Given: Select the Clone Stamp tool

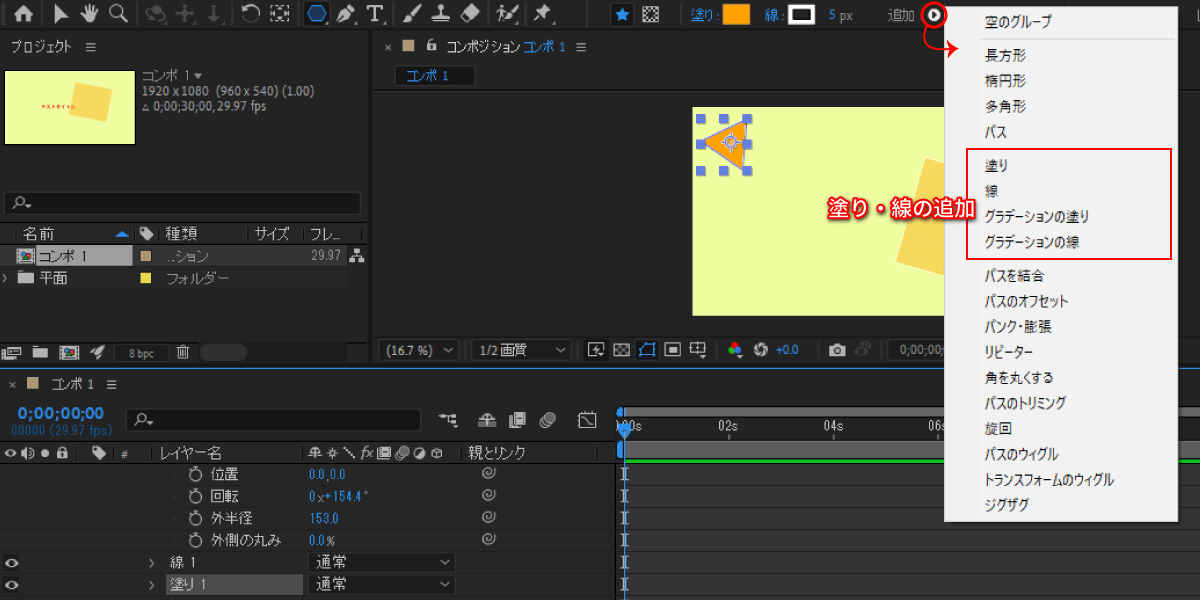Looking at the screenshot, I should pyautogui.click(x=441, y=14).
